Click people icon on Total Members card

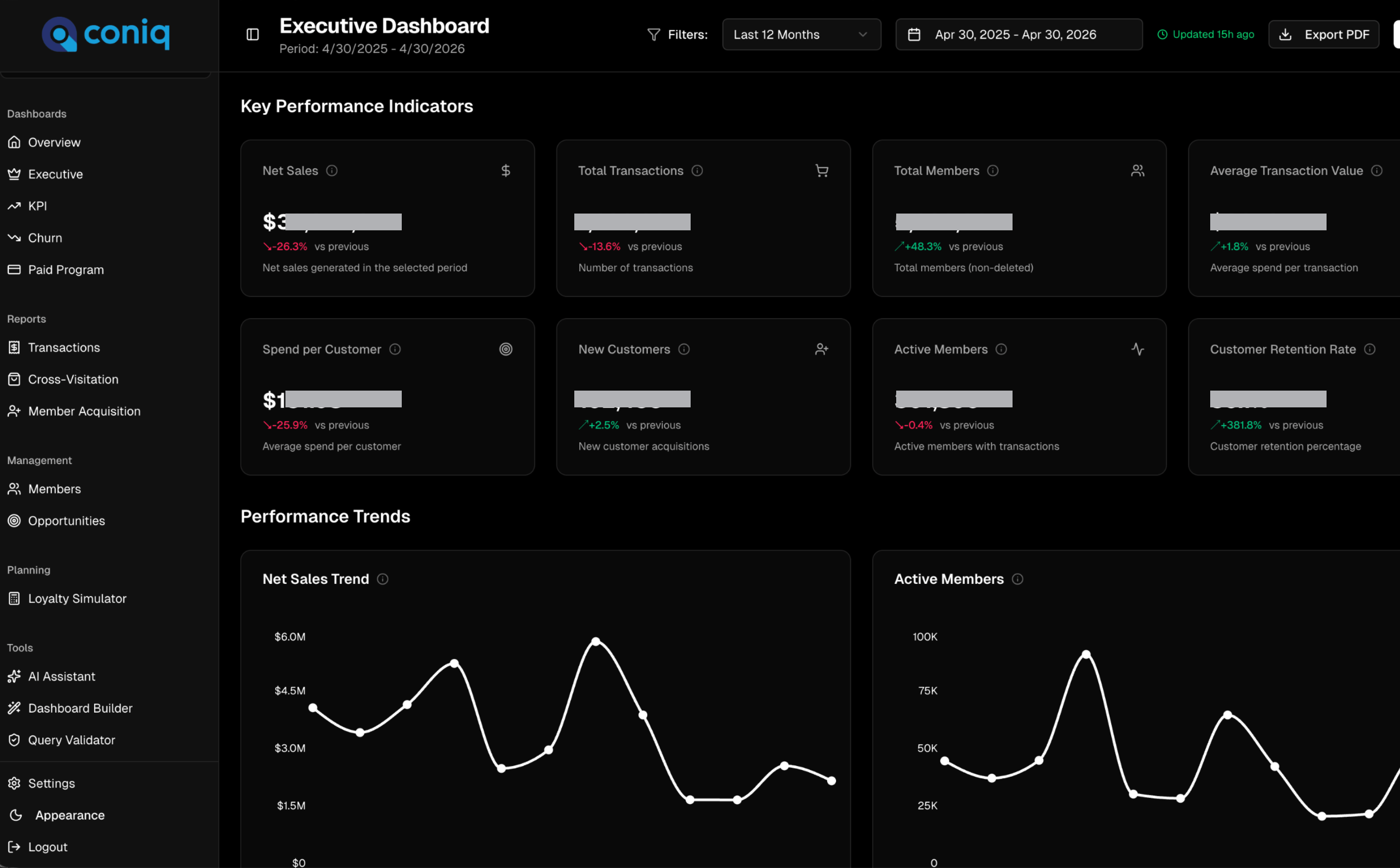click(1138, 171)
